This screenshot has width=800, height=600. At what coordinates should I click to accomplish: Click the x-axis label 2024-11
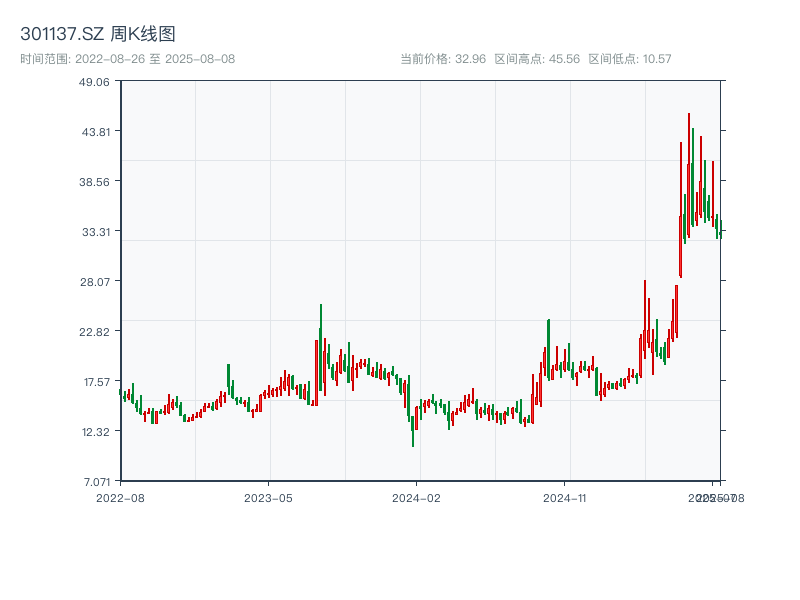[565, 498]
